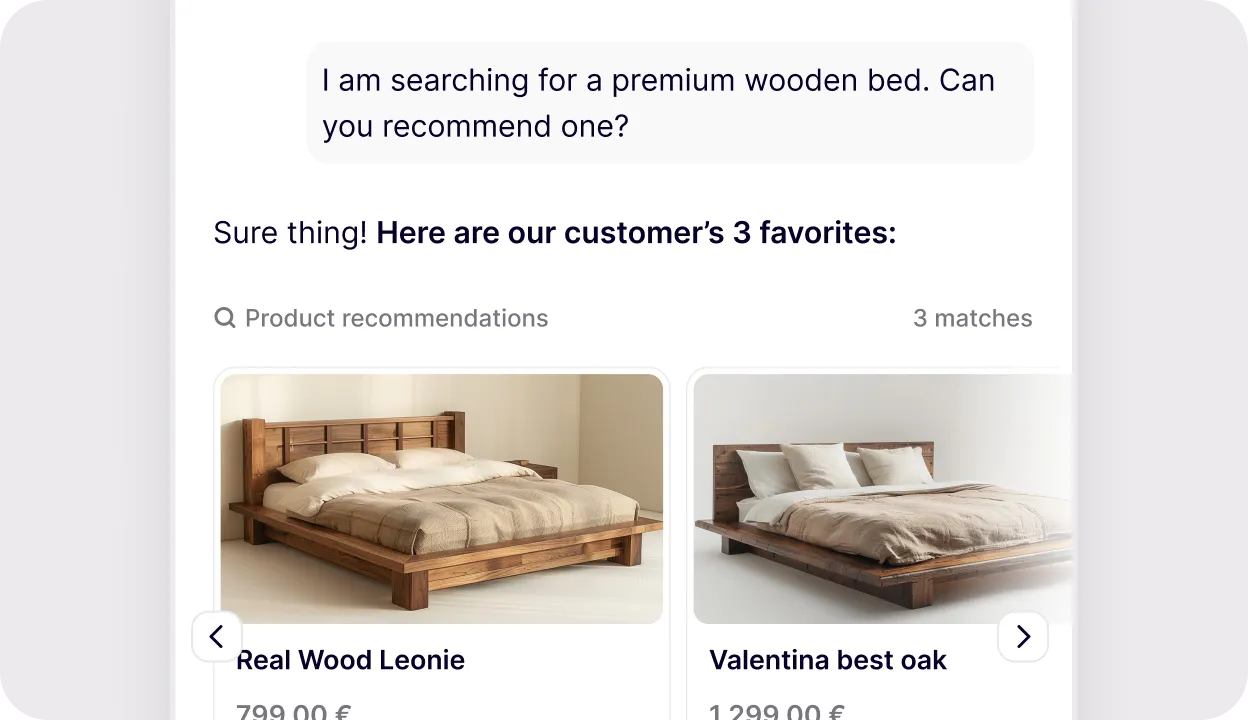The image size is (1248, 720).
Task: Collapse back using the left arrow control
Action: point(216,636)
